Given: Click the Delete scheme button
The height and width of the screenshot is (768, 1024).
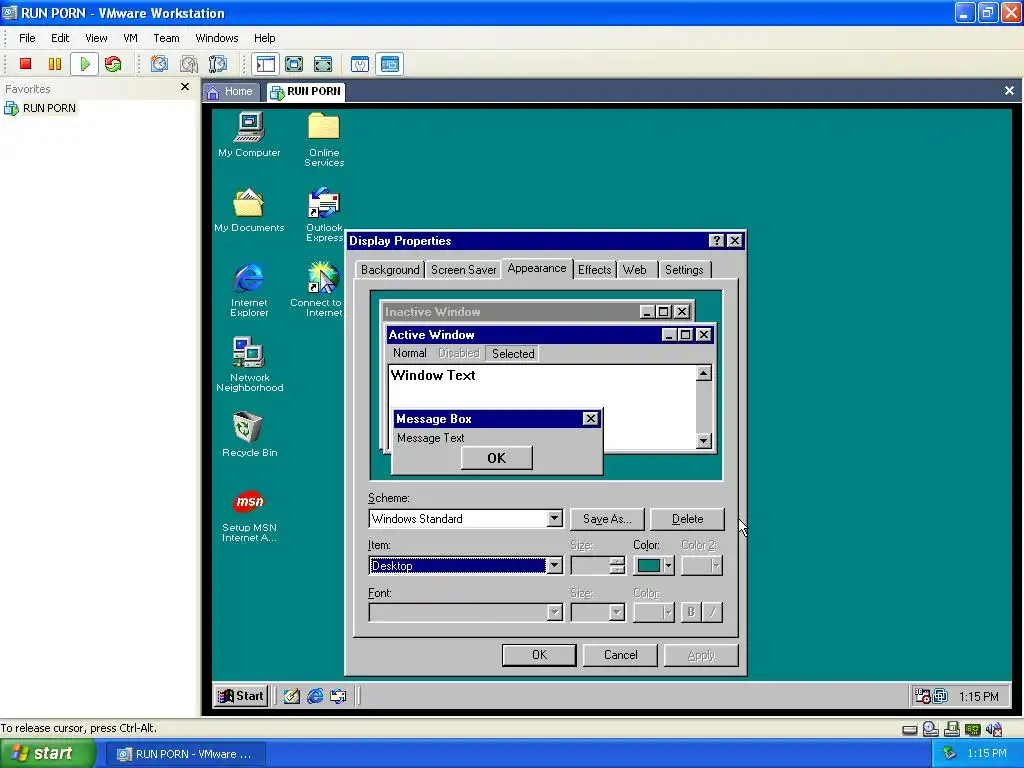Looking at the screenshot, I should pos(687,519).
